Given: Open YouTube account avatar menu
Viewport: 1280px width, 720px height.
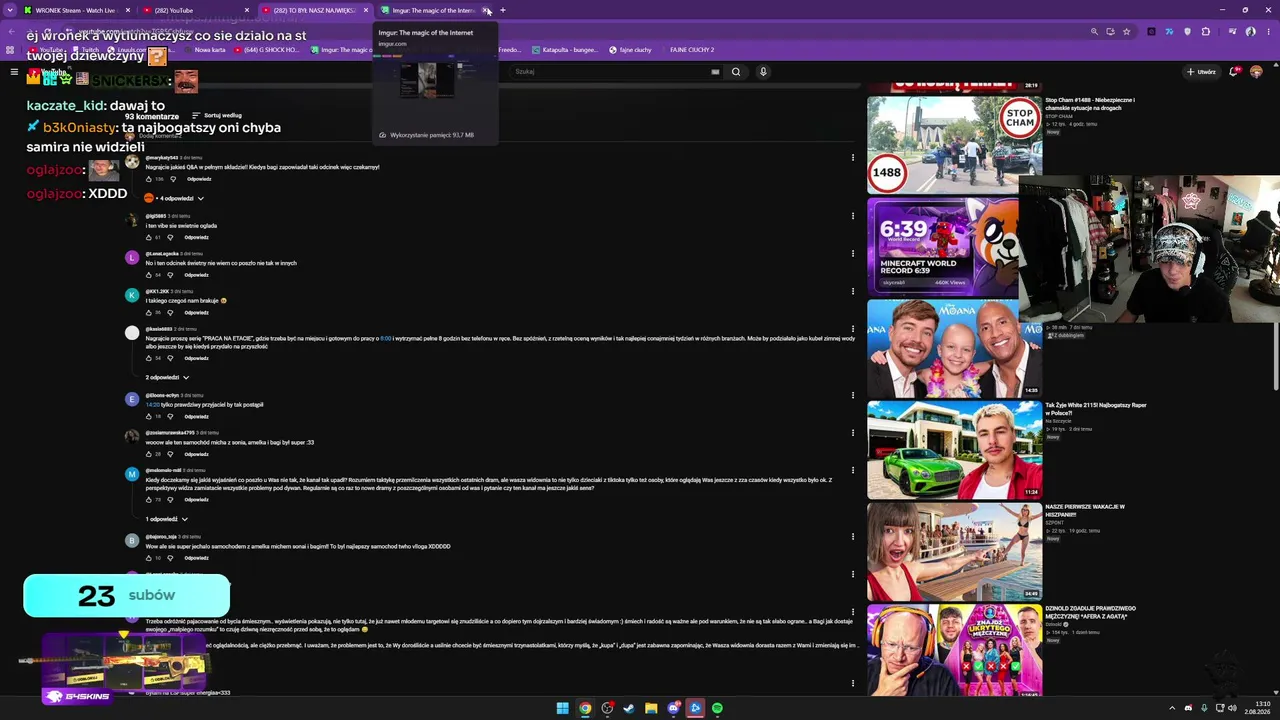Looking at the screenshot, I should pyautogui.click(x=1256, y=72).
